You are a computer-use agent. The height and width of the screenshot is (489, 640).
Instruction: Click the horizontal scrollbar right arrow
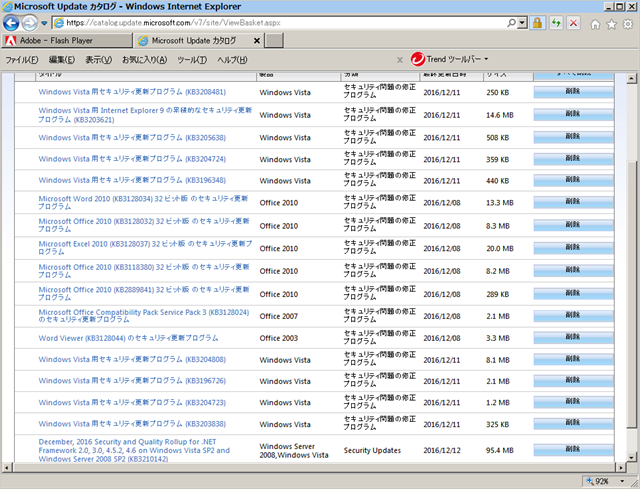[621, 467]
